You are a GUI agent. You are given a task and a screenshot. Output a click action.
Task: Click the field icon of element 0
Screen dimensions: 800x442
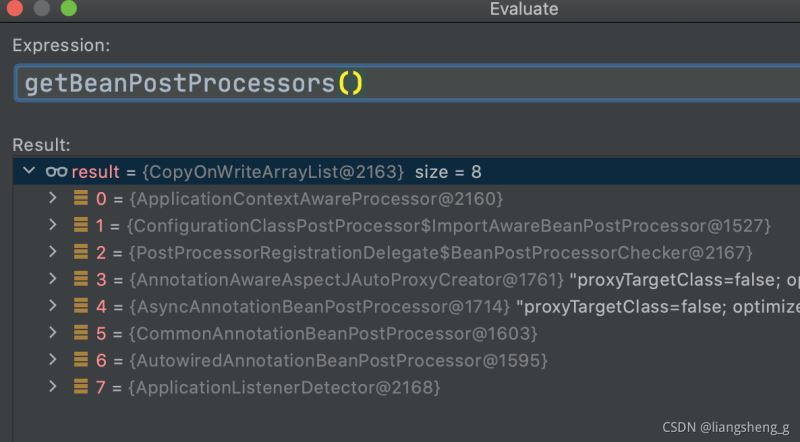81,198
